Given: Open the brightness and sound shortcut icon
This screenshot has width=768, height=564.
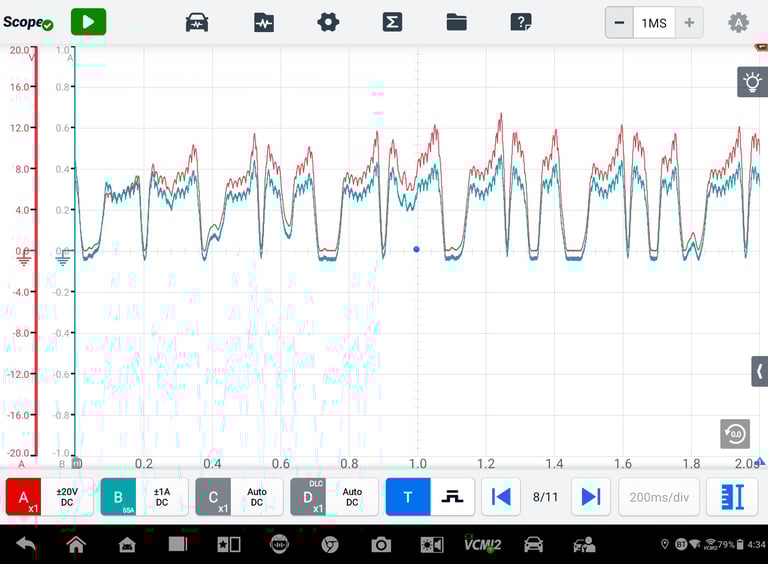Looking at the screenshot, I should 432,544.
